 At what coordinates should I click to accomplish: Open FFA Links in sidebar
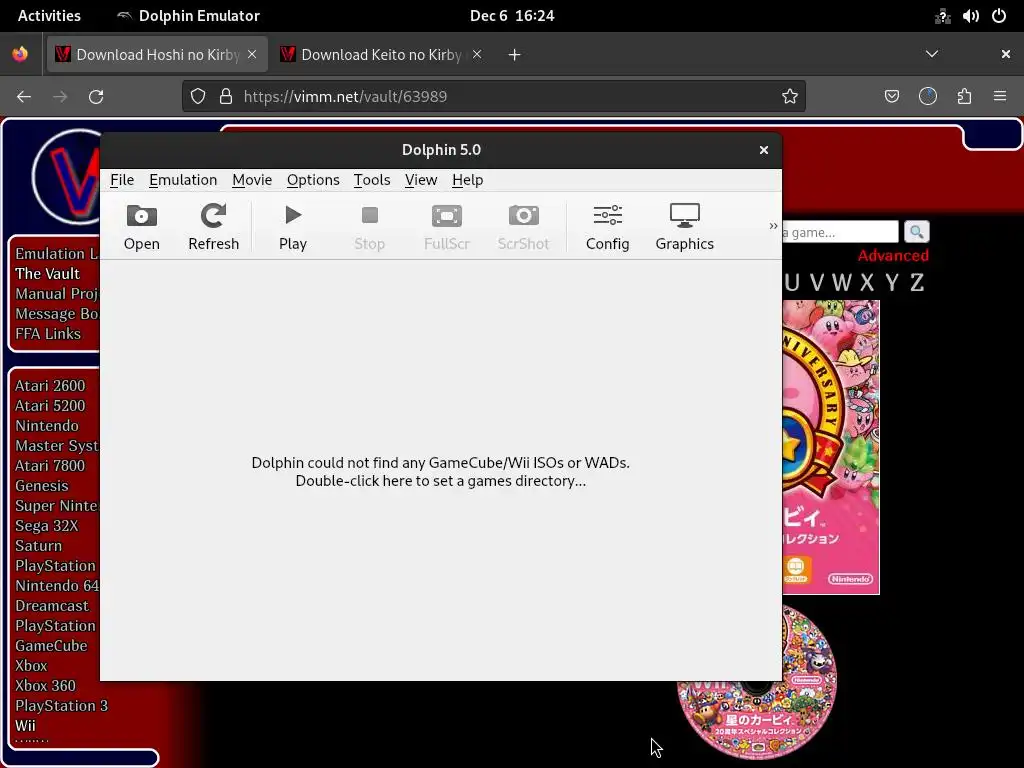click(x=48, y=334)
